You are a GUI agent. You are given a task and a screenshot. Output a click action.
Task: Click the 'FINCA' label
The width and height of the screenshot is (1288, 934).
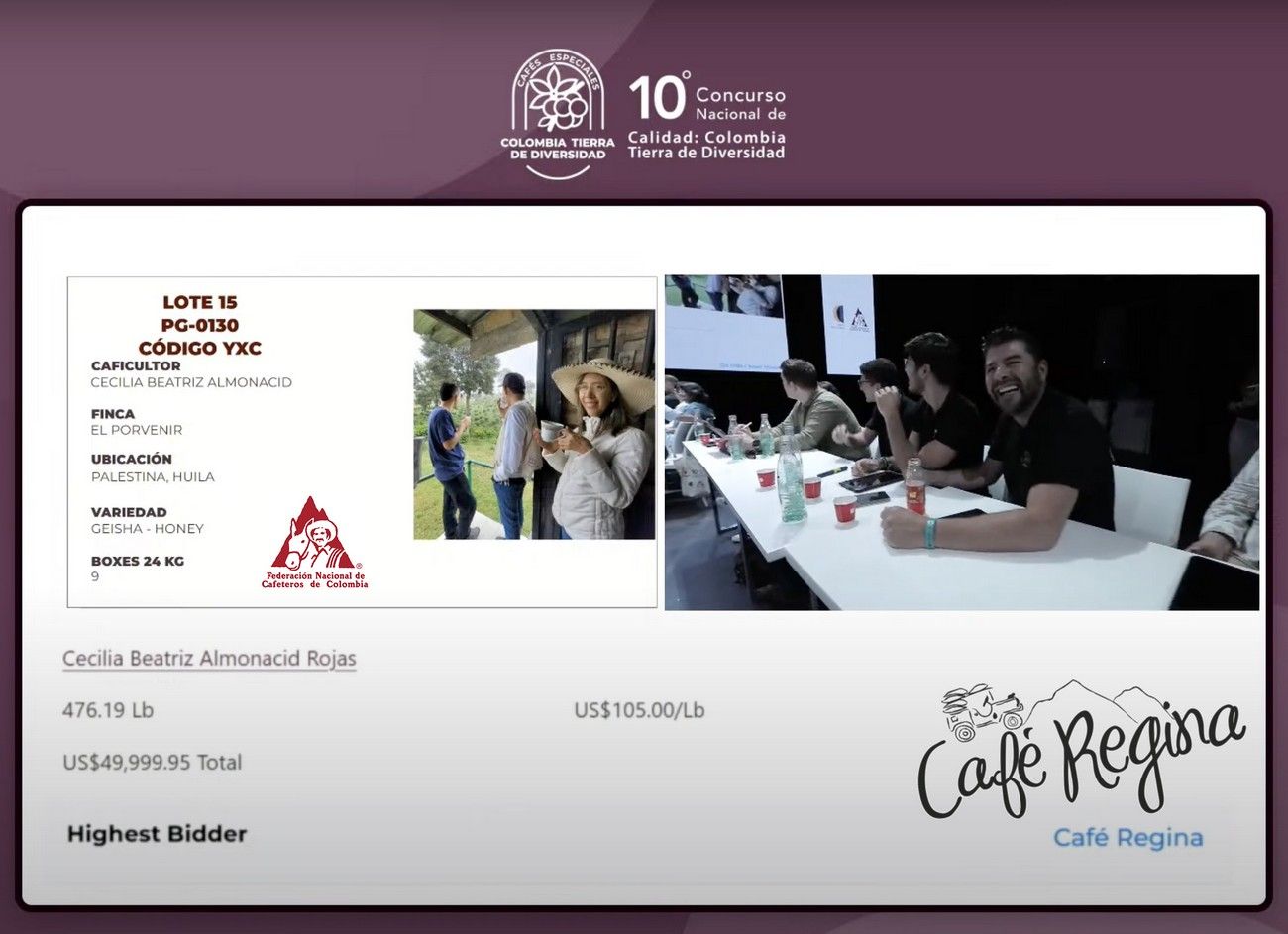point(113,414)
